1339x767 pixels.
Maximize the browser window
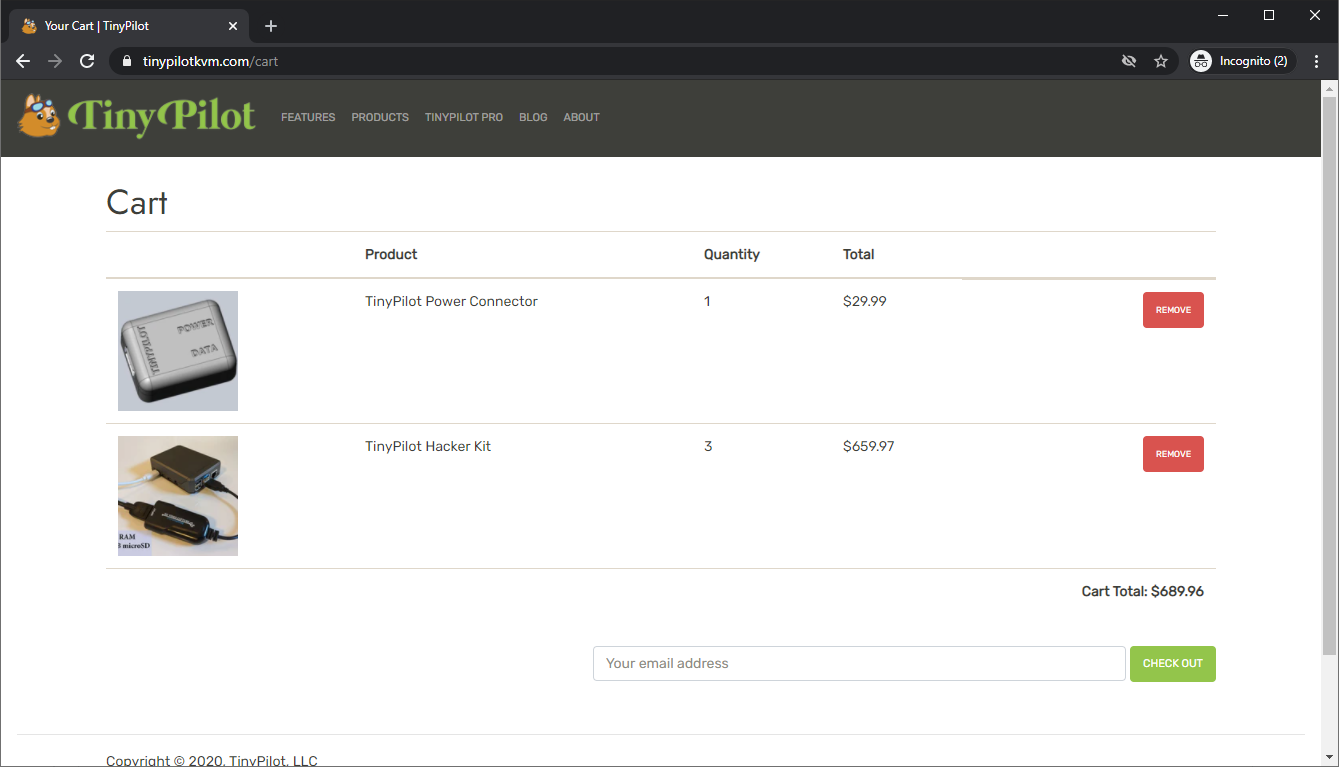(x=1269, y=15)
